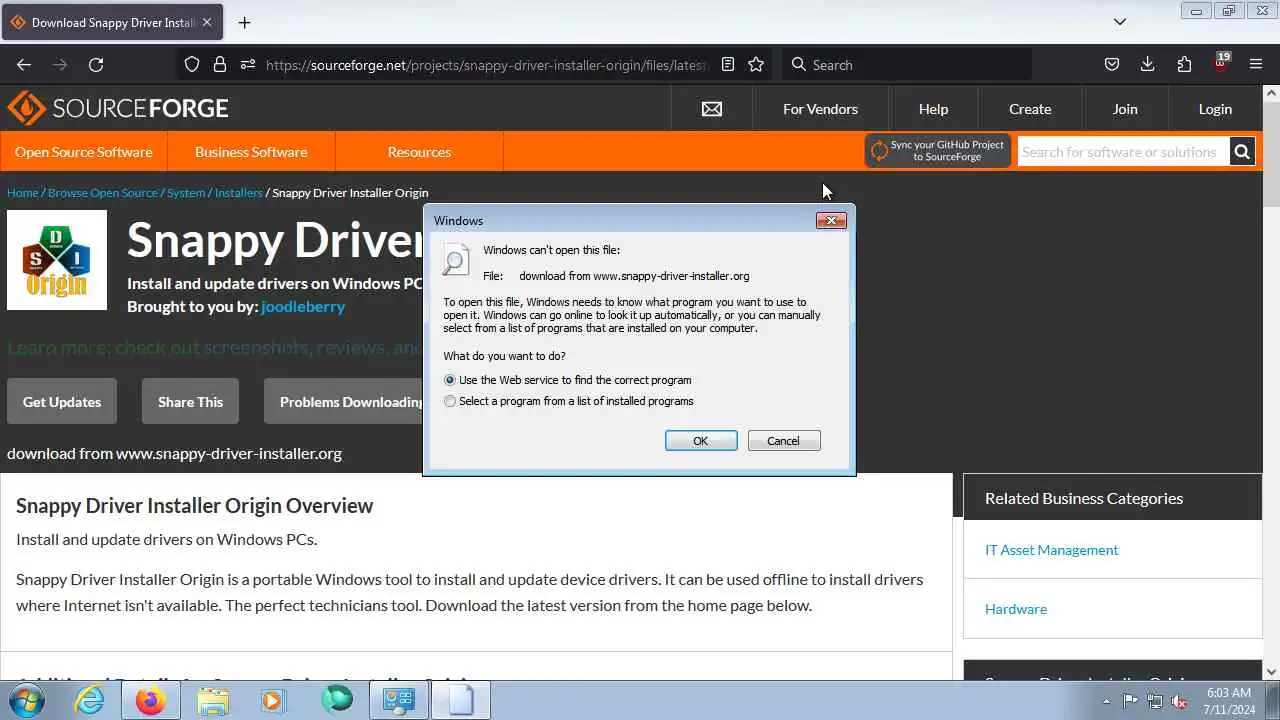Go to Home breadcrumb link
1280x720 pixels.
point(22,193)
